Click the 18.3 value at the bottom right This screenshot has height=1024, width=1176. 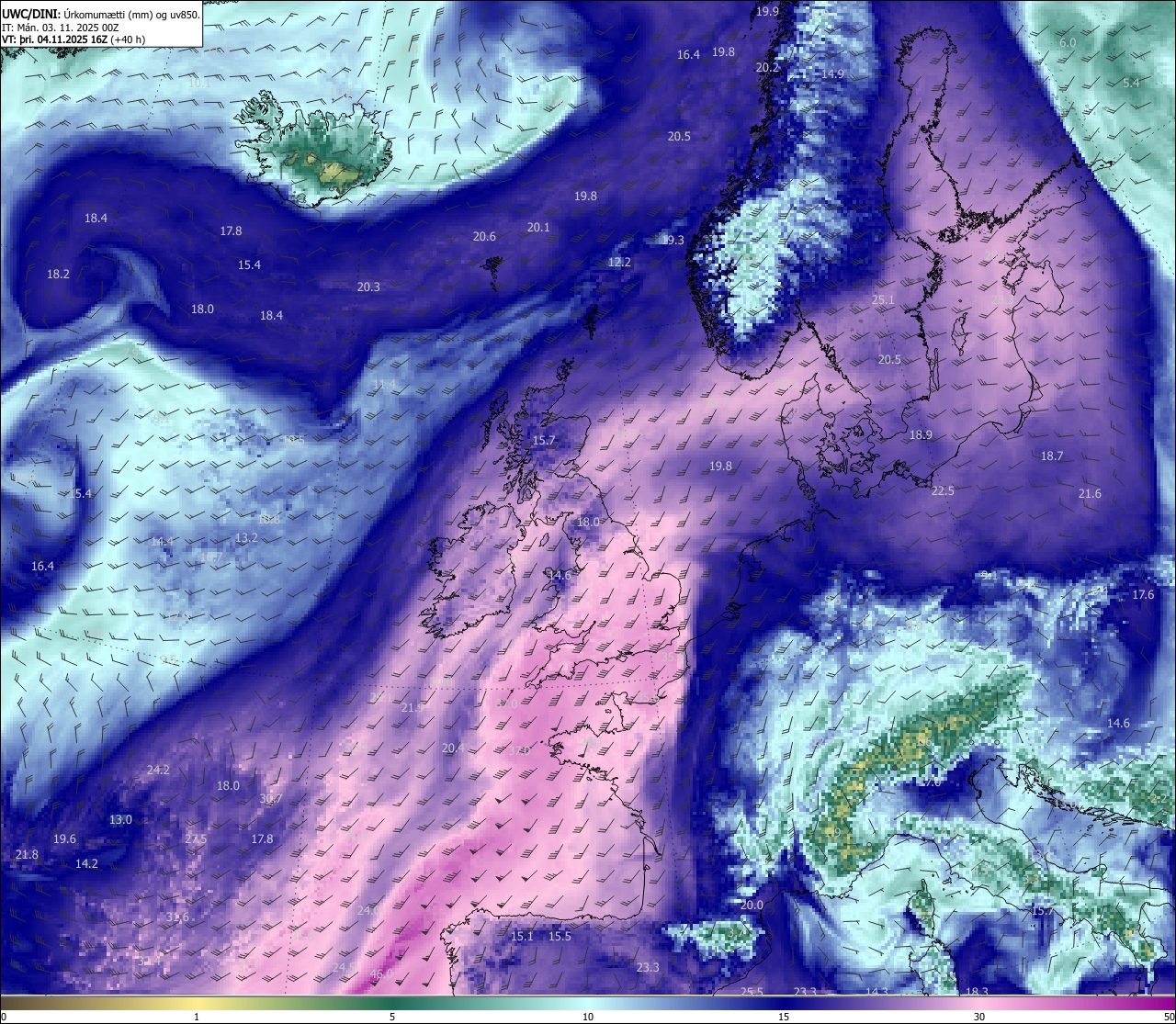[977, 992]
